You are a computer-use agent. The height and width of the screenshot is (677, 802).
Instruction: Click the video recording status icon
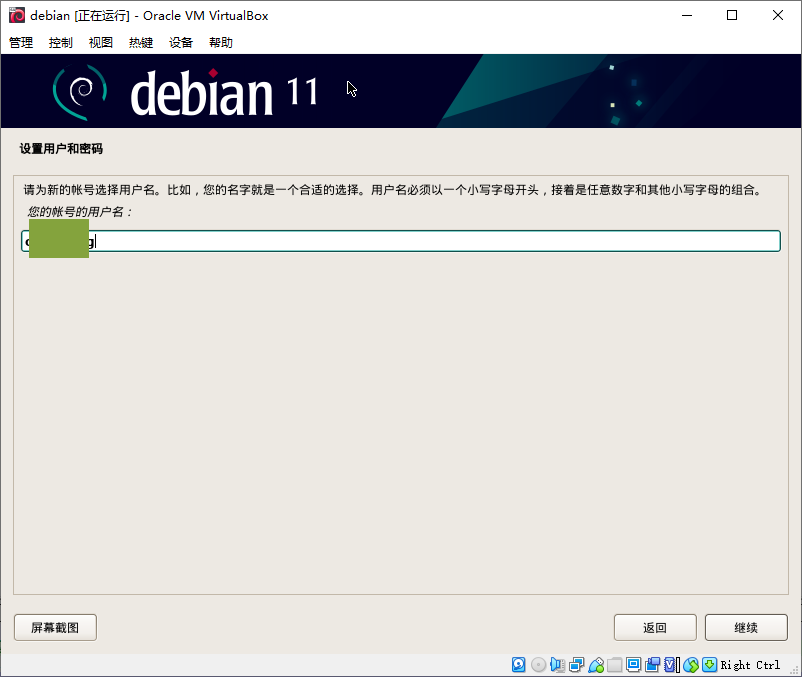coord(653,664)
